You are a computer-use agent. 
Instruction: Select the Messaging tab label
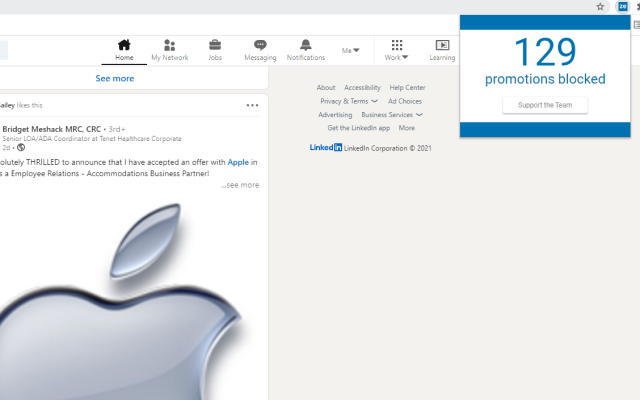[260, 58]
